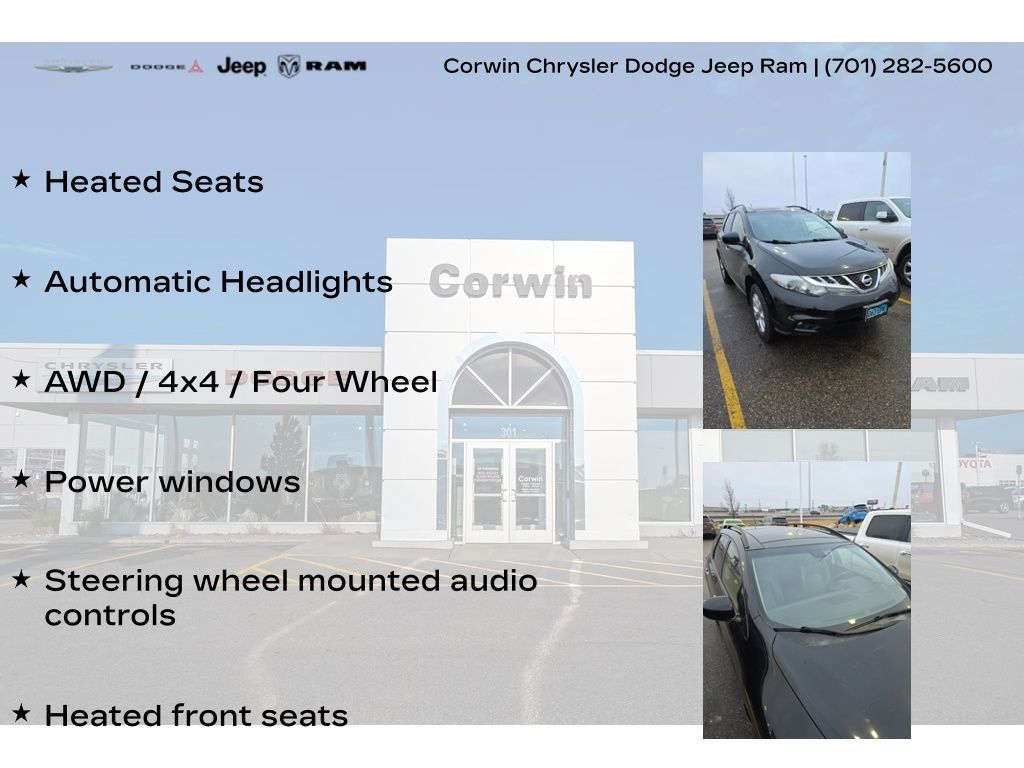1024x768 pixels.
Task: Open the bottom black car windshield photo
Action: pyautogui.click(x=806, y=600)
